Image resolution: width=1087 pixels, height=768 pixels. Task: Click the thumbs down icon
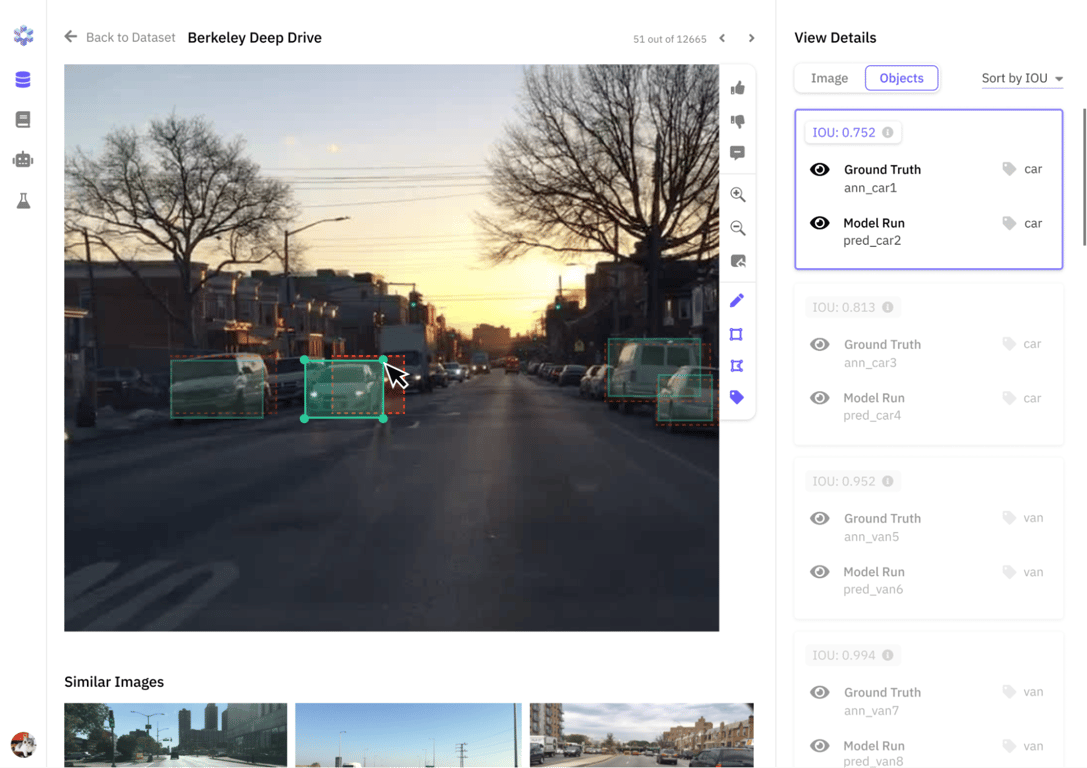tap(738, 121)
